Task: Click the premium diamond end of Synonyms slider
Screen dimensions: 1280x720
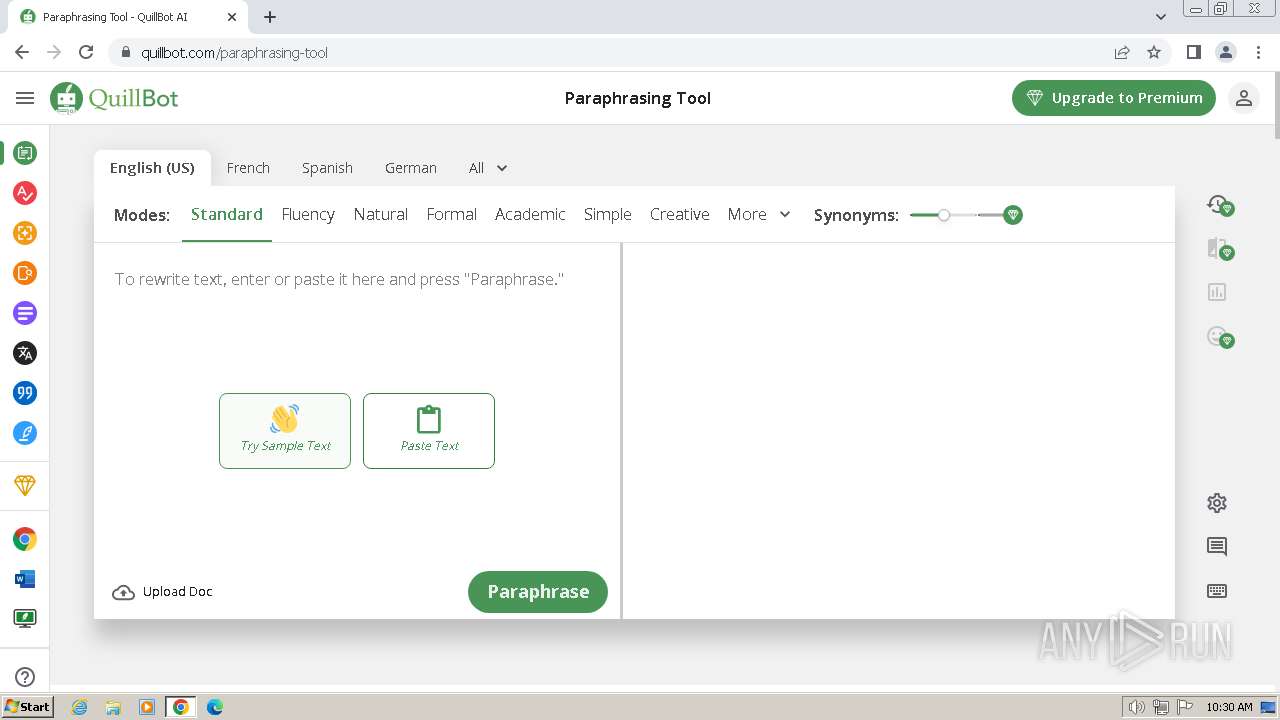Action: (x=1013, y=215)
